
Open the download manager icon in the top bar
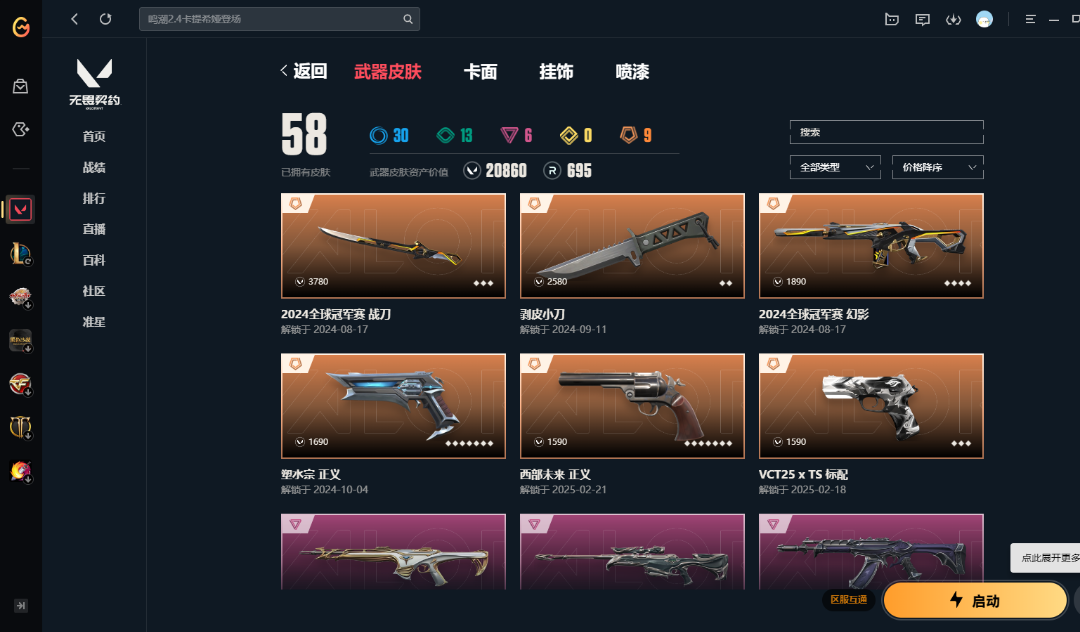pos(953,19)
